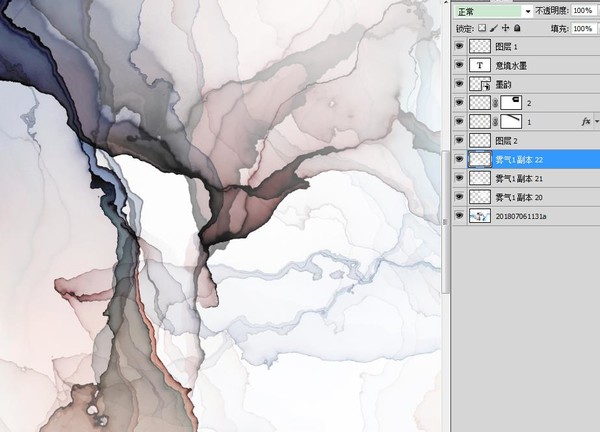This screenshot has height=432, width=600.
Task: Select layer named 图层 2
Action: [x=506, y=140]
